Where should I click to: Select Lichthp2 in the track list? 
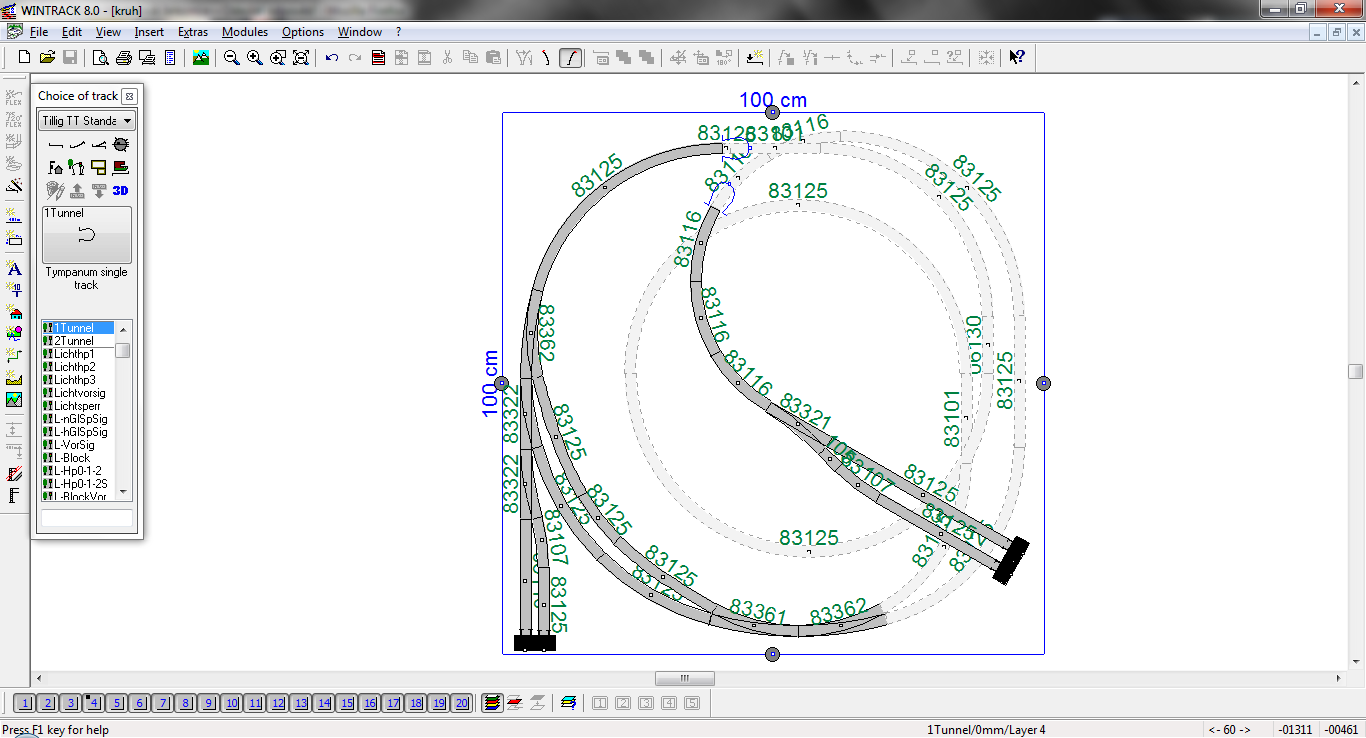(x=75, y=367)
